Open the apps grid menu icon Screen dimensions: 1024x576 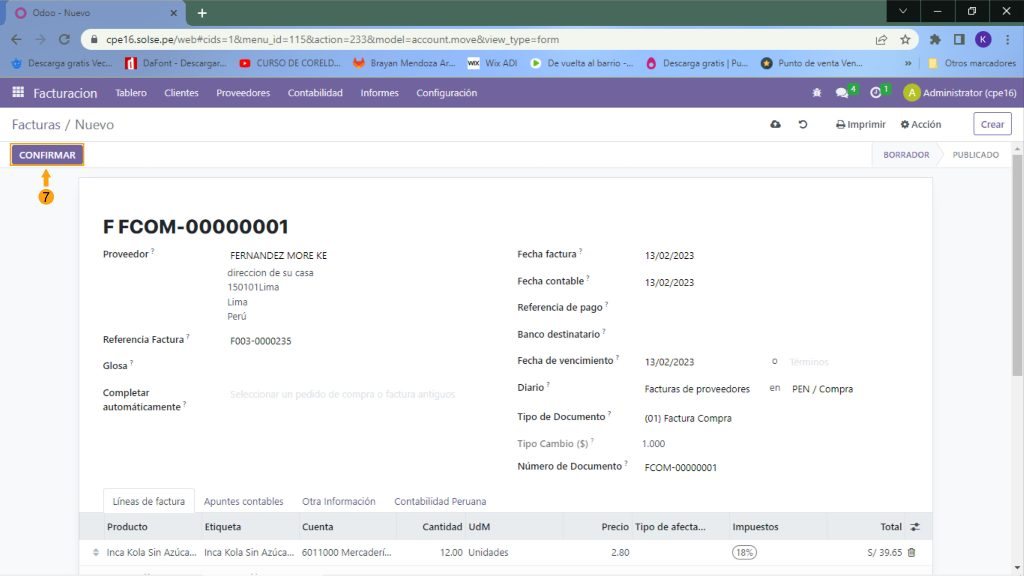pyautogui.click(x=17, y=93)
